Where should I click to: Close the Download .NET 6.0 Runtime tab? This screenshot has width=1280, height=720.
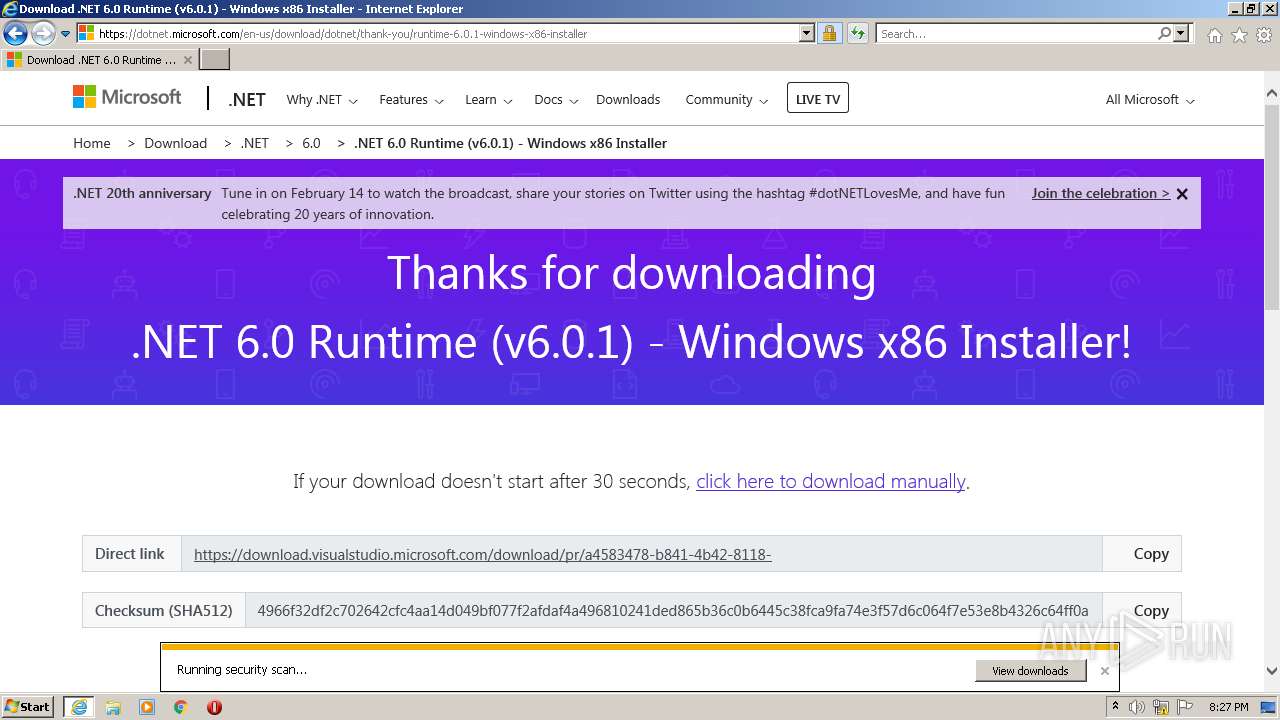187,60
